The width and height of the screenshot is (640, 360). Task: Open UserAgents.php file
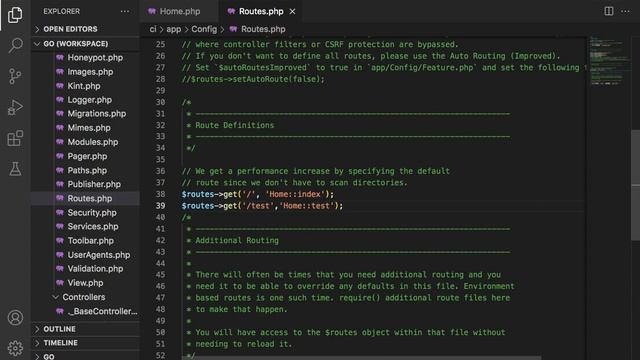(99, 255)
